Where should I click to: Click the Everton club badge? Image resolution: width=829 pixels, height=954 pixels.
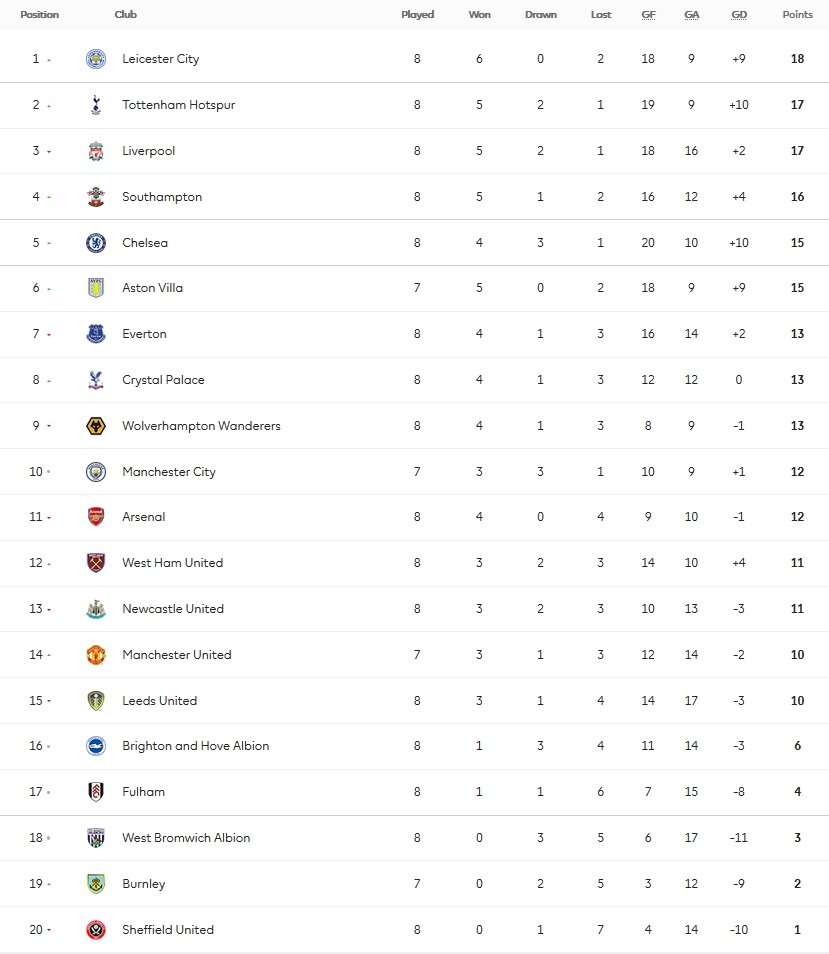96,334
